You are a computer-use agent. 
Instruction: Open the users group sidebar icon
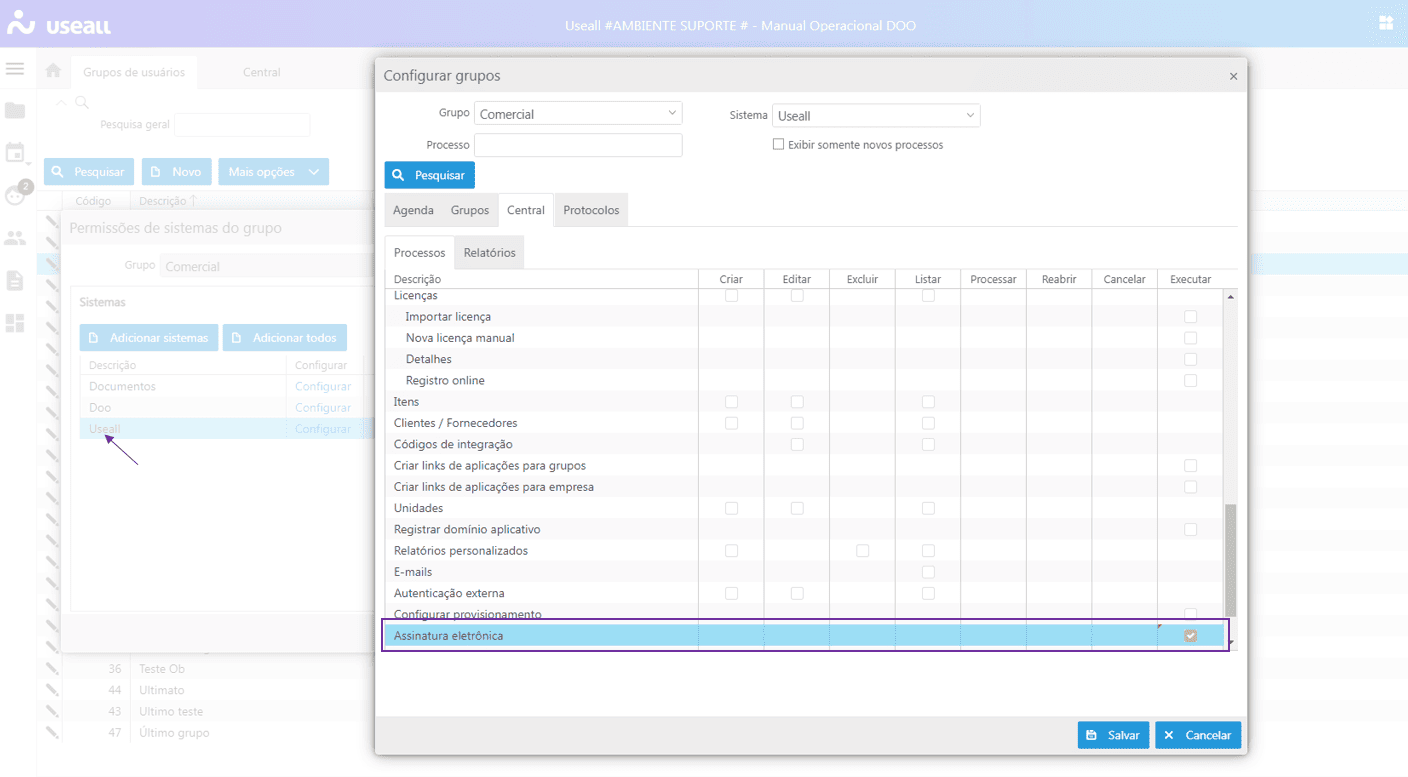point(15,238)
